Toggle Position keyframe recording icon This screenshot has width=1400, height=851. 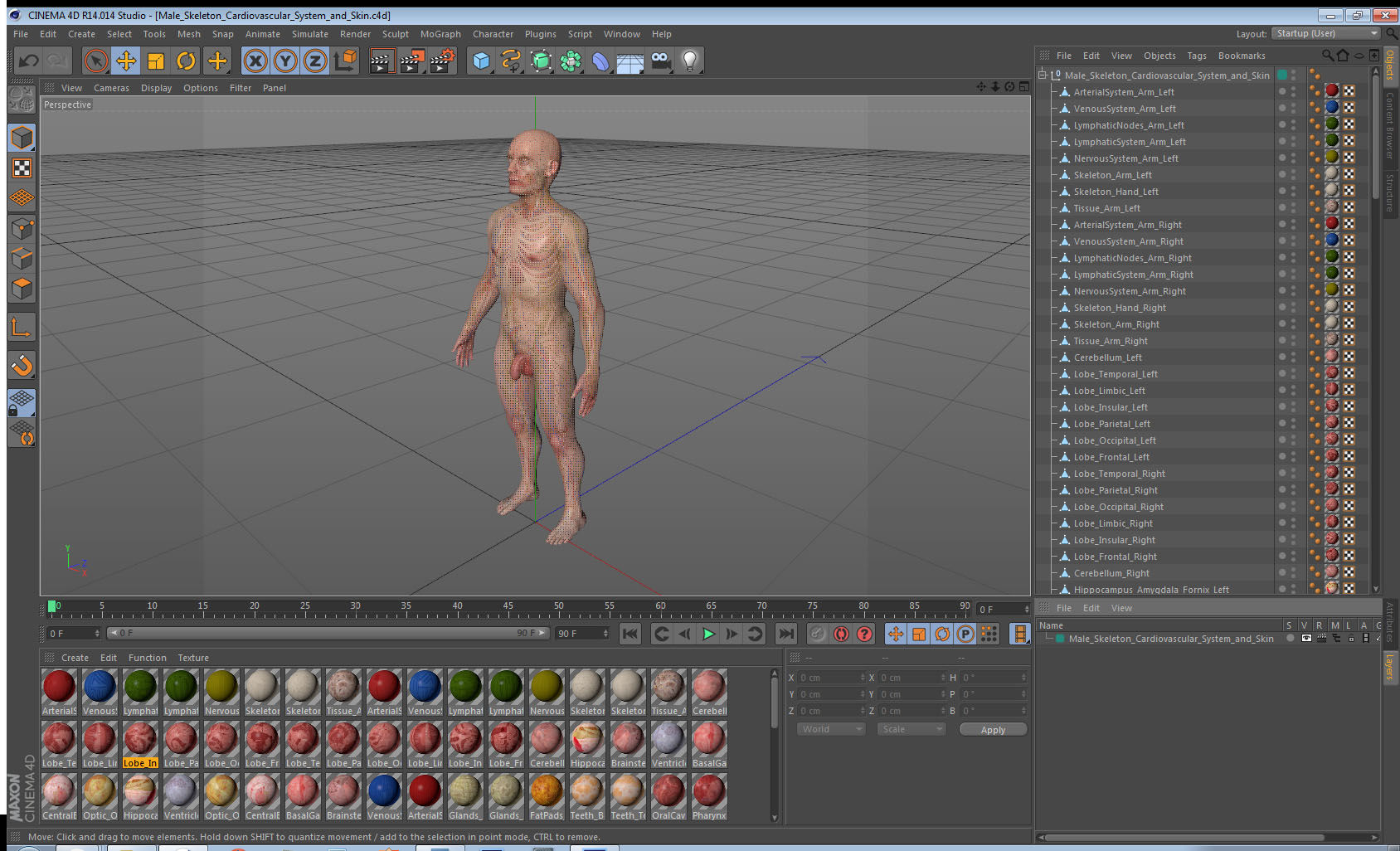[896, 634]
